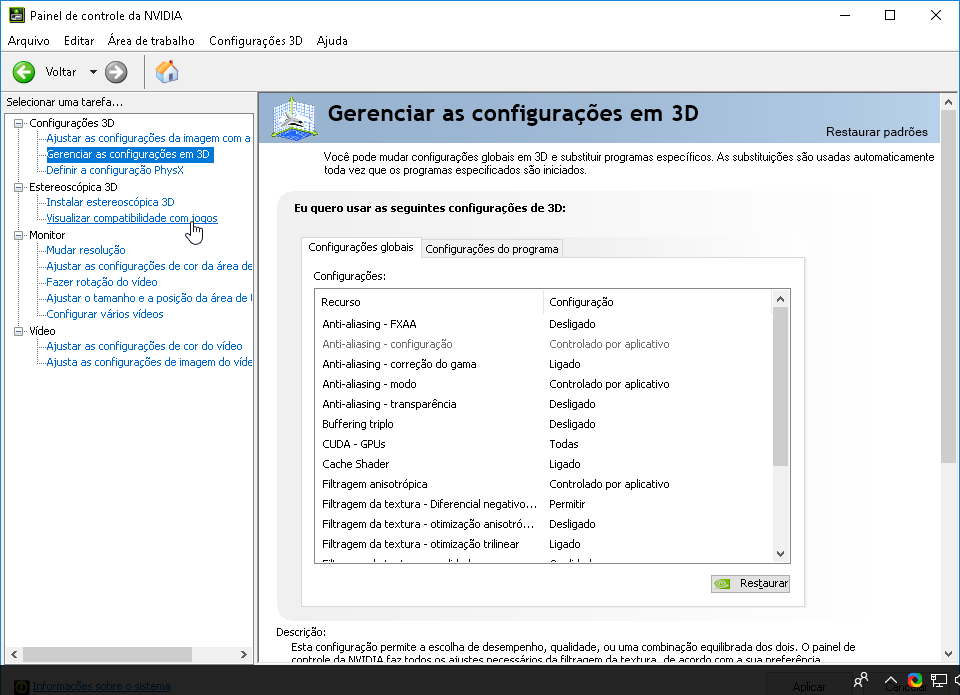Select Filtragem da textura - otimização trilinear row
The height and width of the screenshot is (695, 960).
[x=544, y=544]
